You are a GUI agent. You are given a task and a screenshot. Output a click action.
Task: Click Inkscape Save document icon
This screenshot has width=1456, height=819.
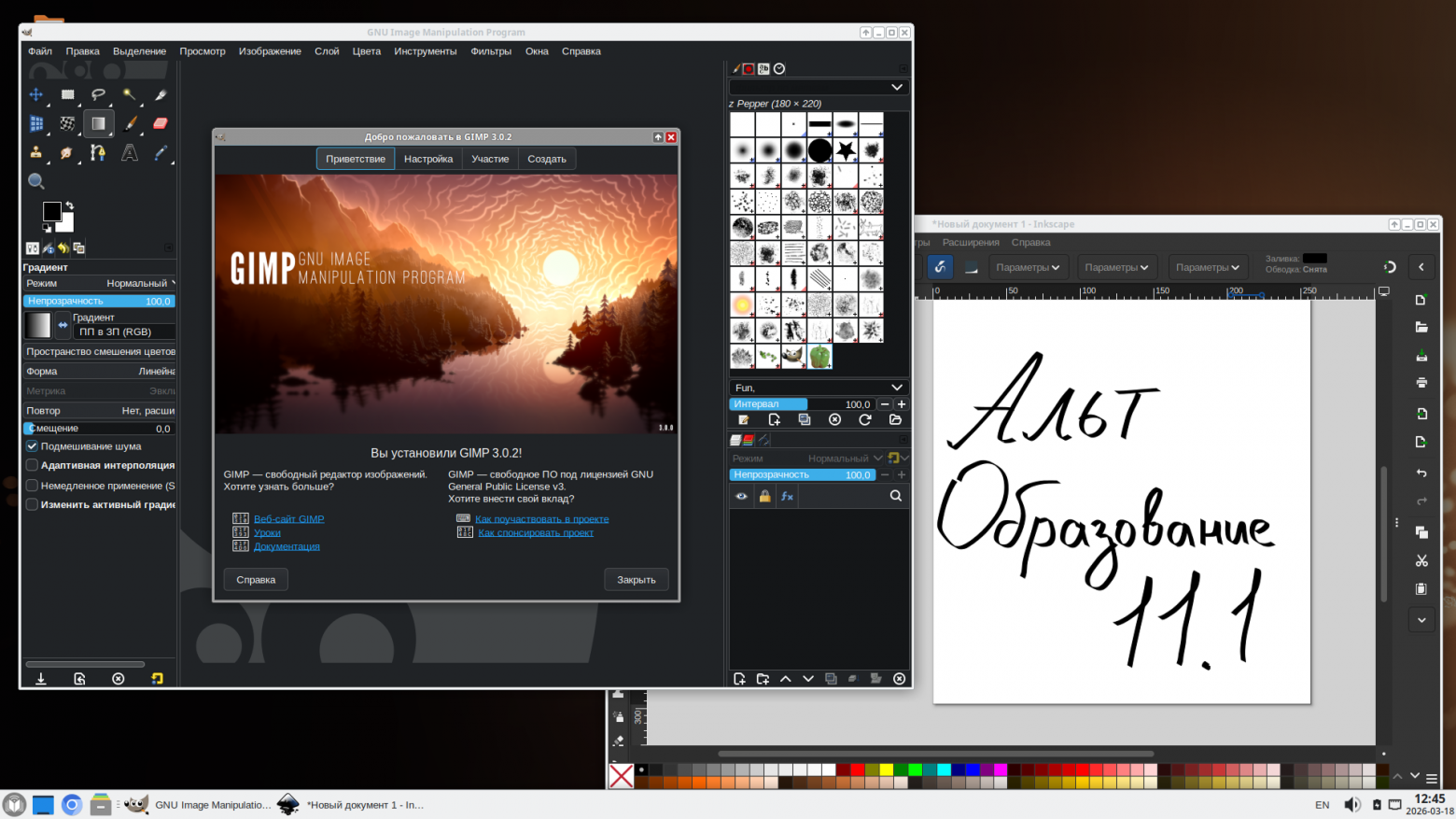tap(1421, 356)
